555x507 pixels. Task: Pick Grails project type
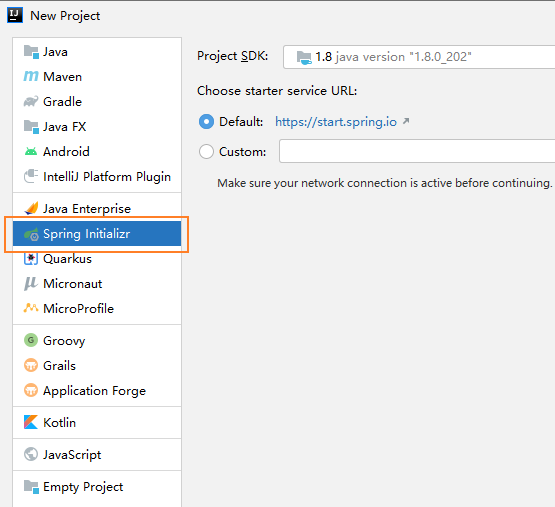tap(97, 365)
